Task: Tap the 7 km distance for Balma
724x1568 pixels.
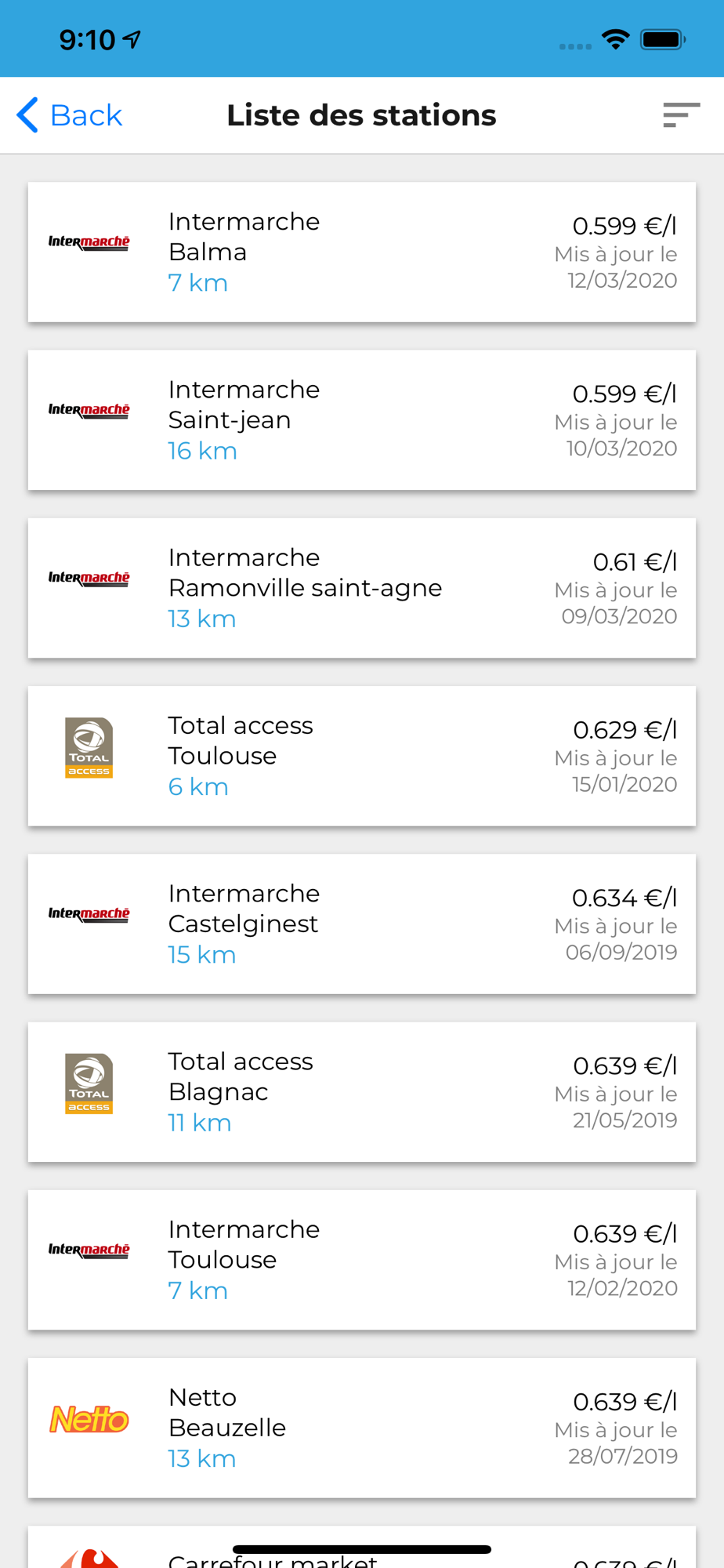Action: (x=198, y=283)
